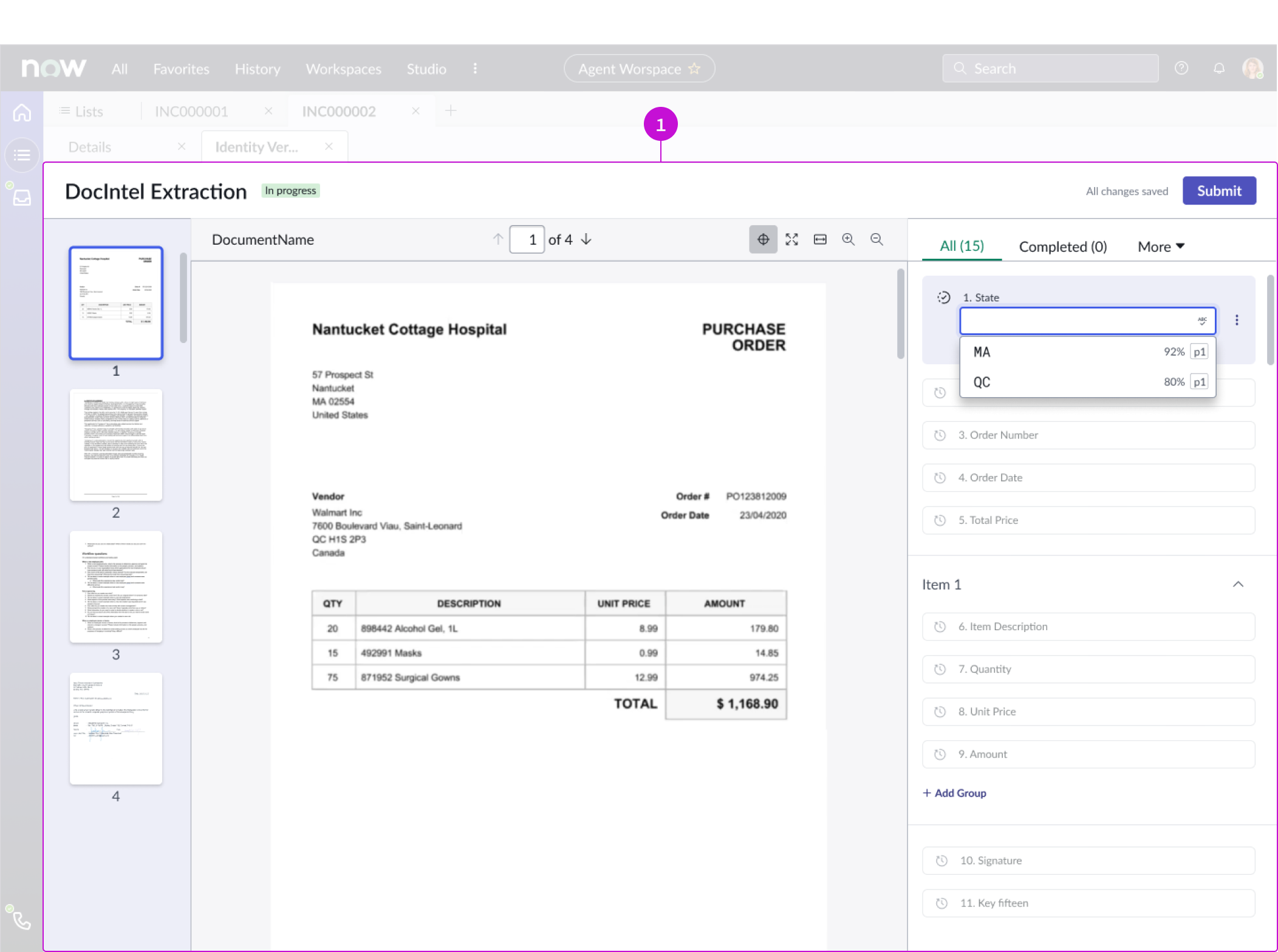Click the phone icon in sidebar
This screenshot has height=952, width=1278.
(22, 920)
